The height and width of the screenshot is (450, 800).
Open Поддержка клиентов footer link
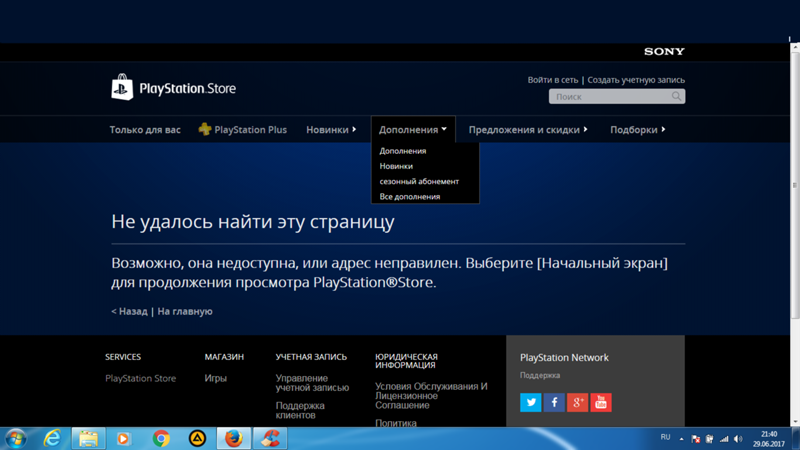[300, 410]
